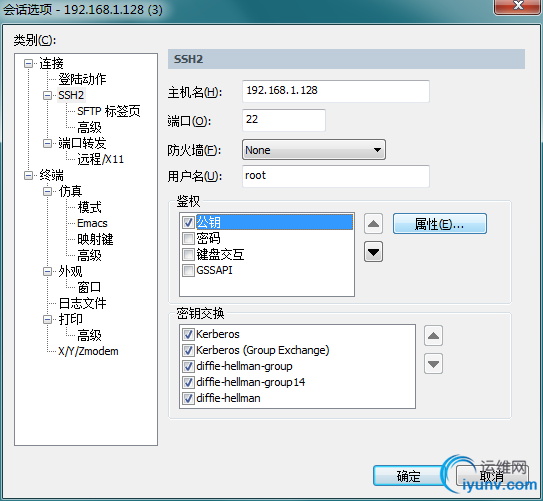Collapse the 终端 tree node

point(28,175)
